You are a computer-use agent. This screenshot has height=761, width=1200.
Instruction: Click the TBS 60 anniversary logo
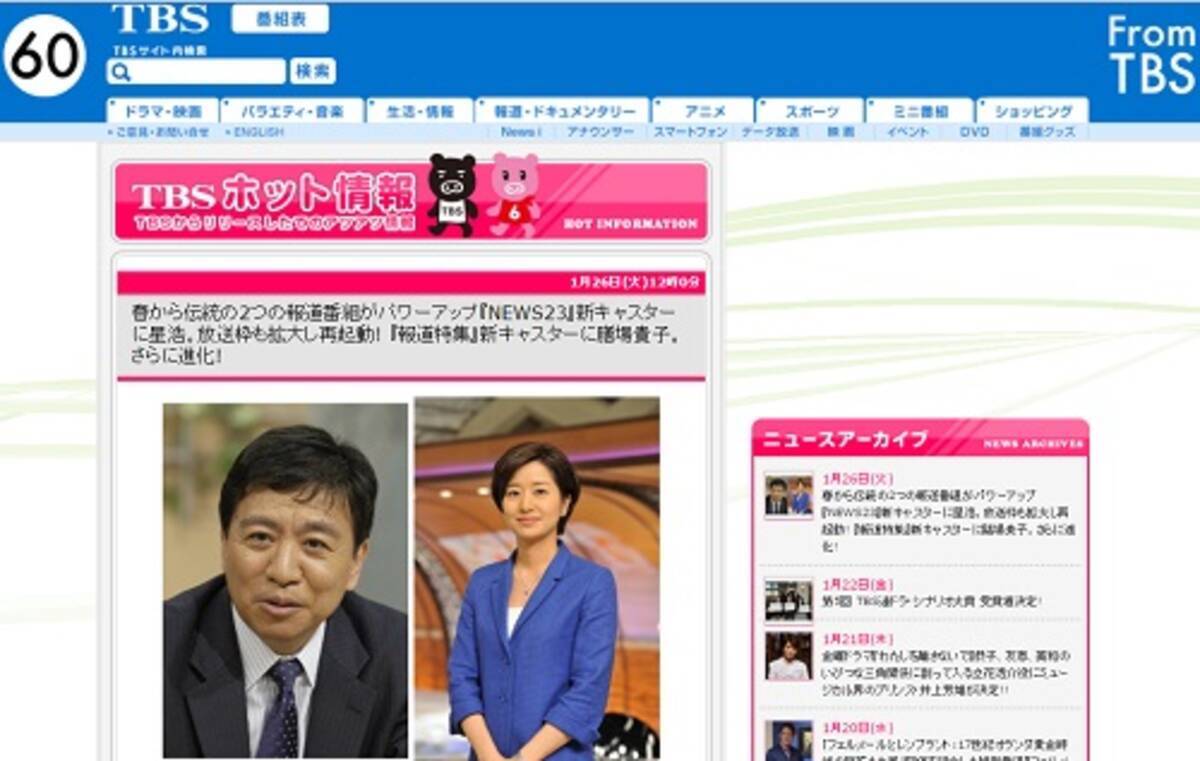click(46, 55)
